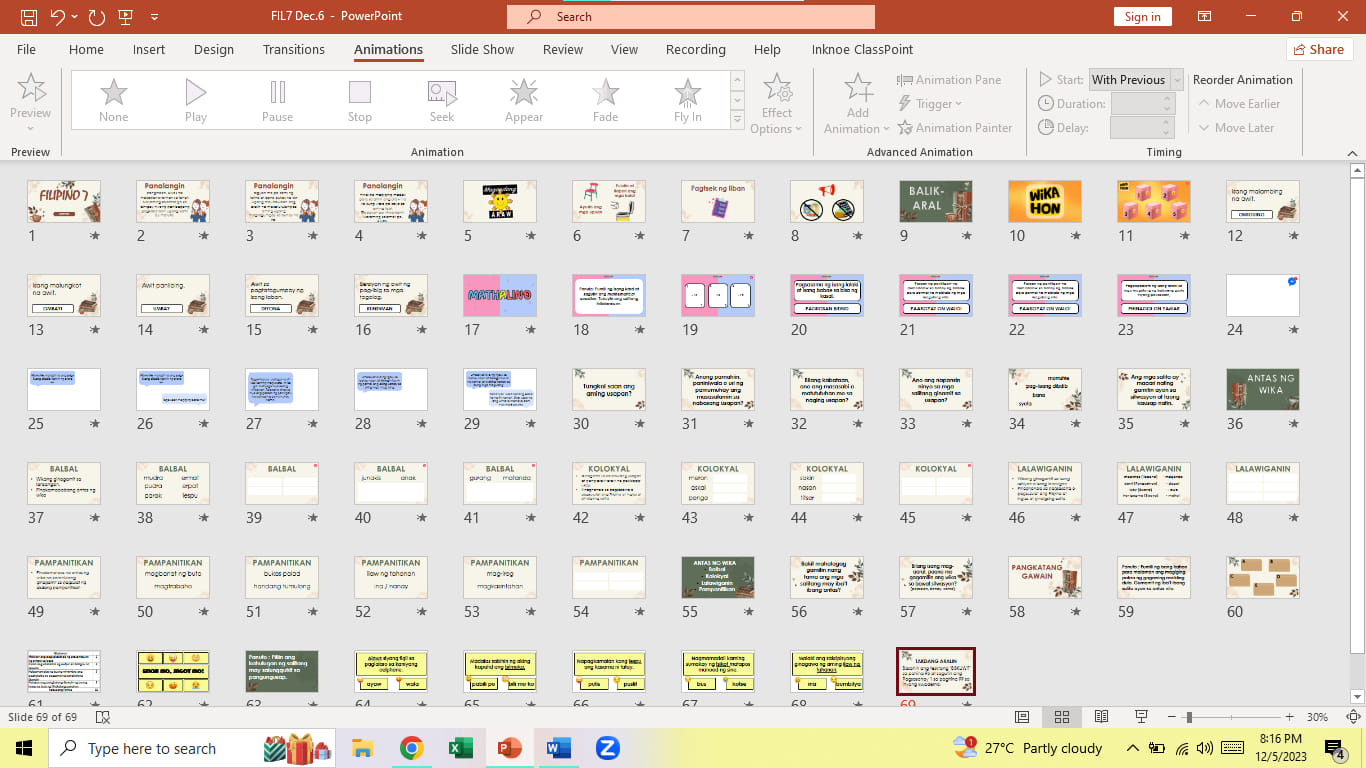1366x768 pixels.
Task: Click the zoom in plus button
Action: click(1290, 717)
